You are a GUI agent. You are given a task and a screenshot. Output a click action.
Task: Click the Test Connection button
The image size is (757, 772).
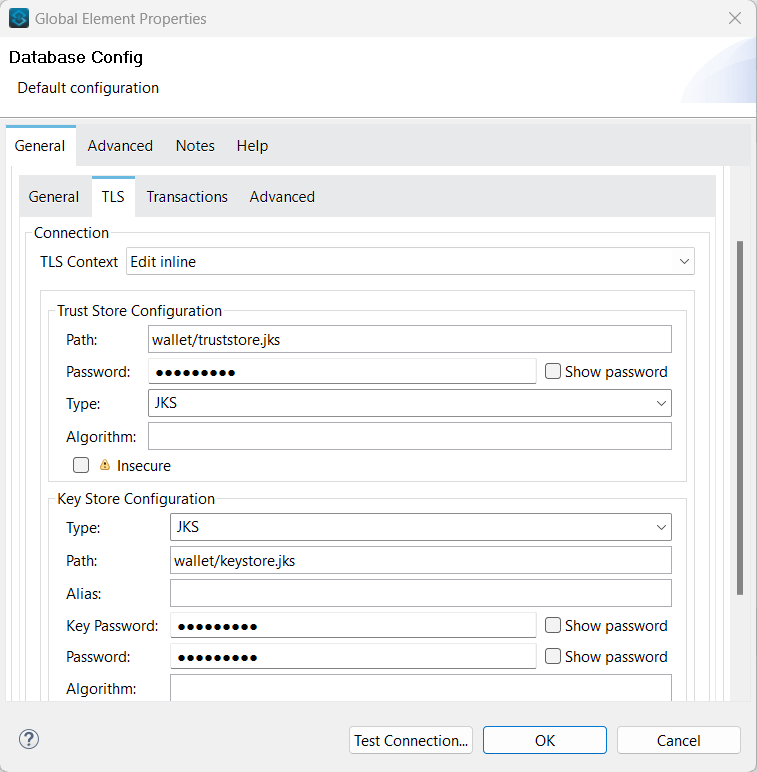[411, 740]
